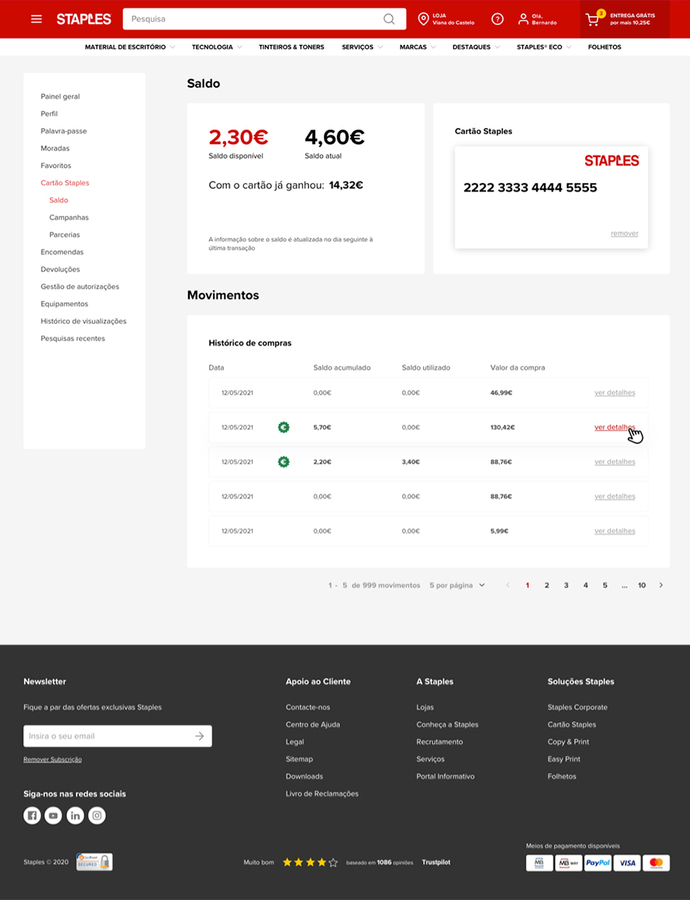The image size is (690, 900).
Task: Open Staples Instagram profile icon
Action: pyautogui.click(x=97, y=816)
